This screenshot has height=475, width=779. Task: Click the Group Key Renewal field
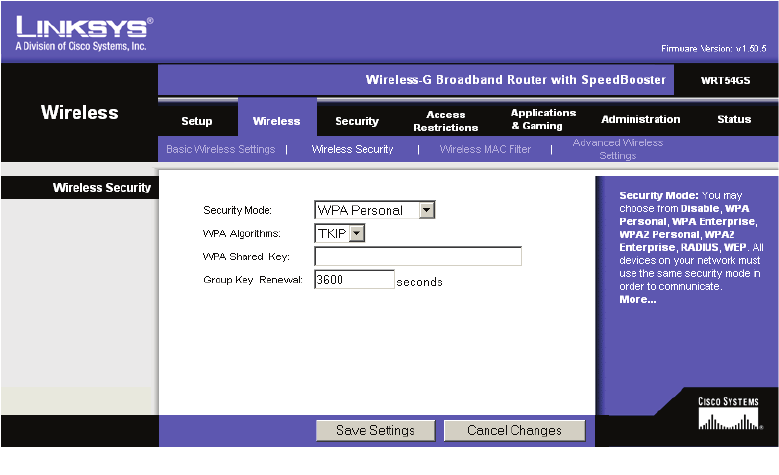click(x=354, y=279)
